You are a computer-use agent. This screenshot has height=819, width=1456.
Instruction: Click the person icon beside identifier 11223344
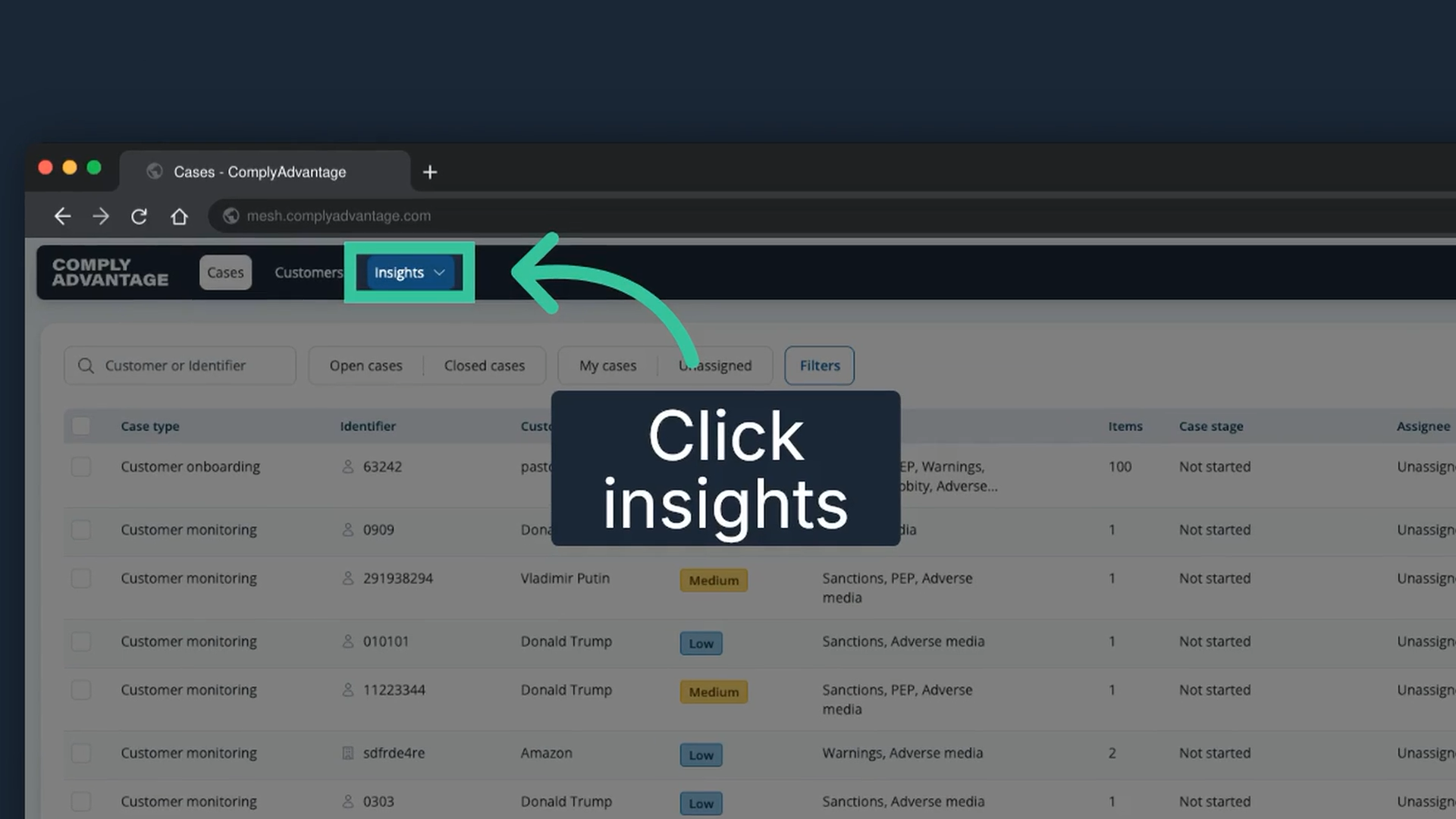coord(348,689)
